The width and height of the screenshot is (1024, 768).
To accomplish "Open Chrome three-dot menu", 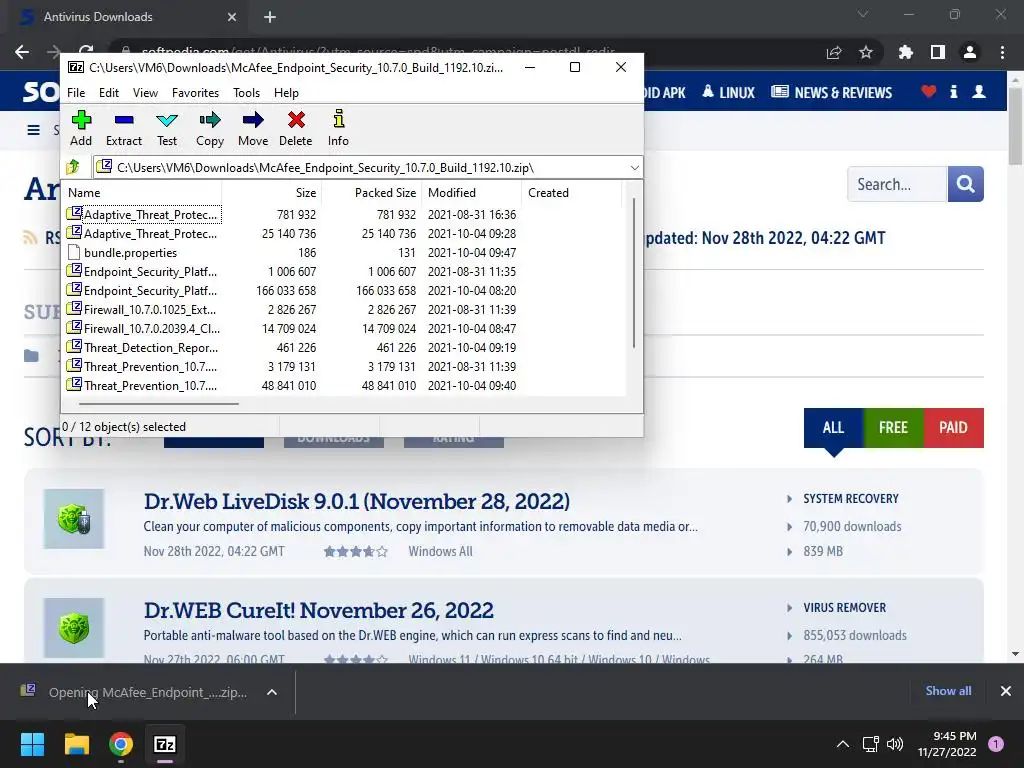I will tap(1002, 52).
